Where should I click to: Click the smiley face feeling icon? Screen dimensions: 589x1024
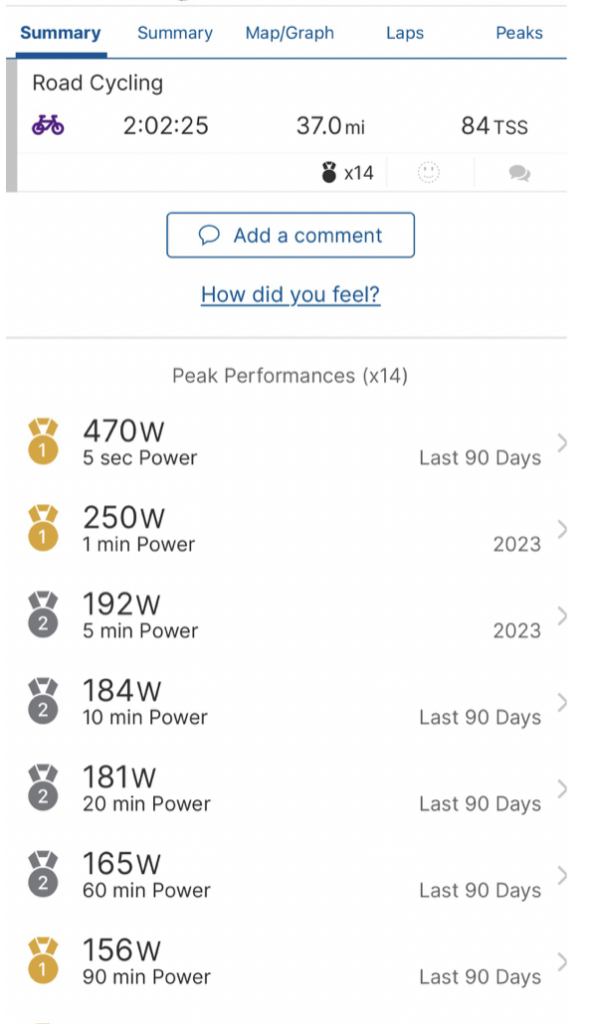[x=428, y=172]
